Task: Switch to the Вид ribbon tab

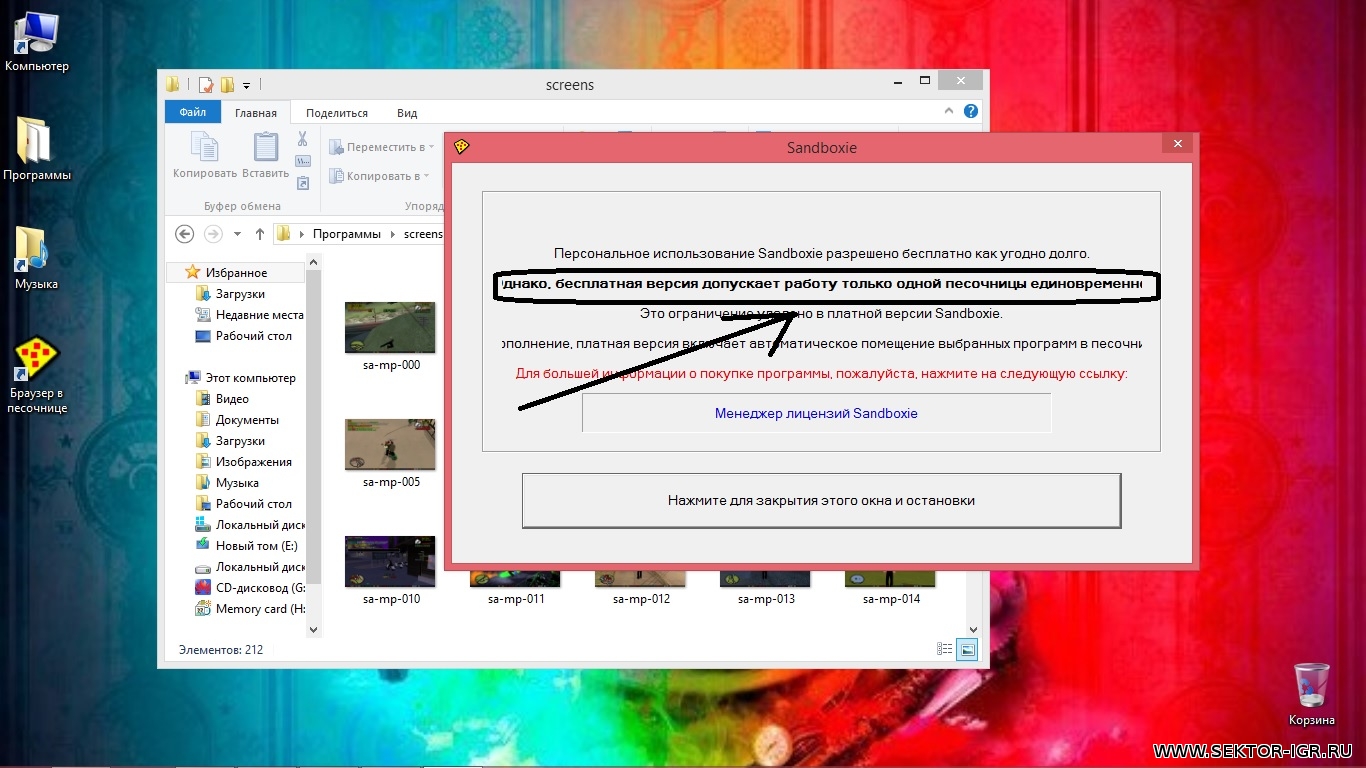Action: click(x=407, y=113)
